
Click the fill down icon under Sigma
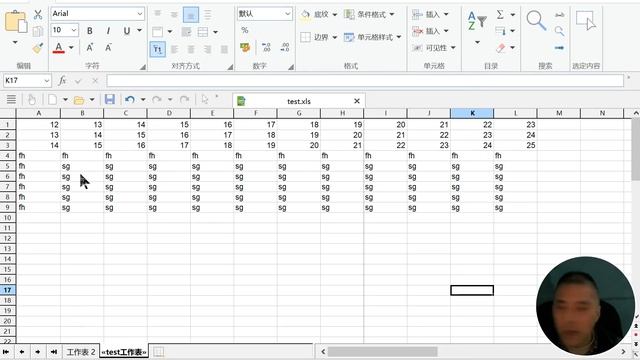click(500, 31)
